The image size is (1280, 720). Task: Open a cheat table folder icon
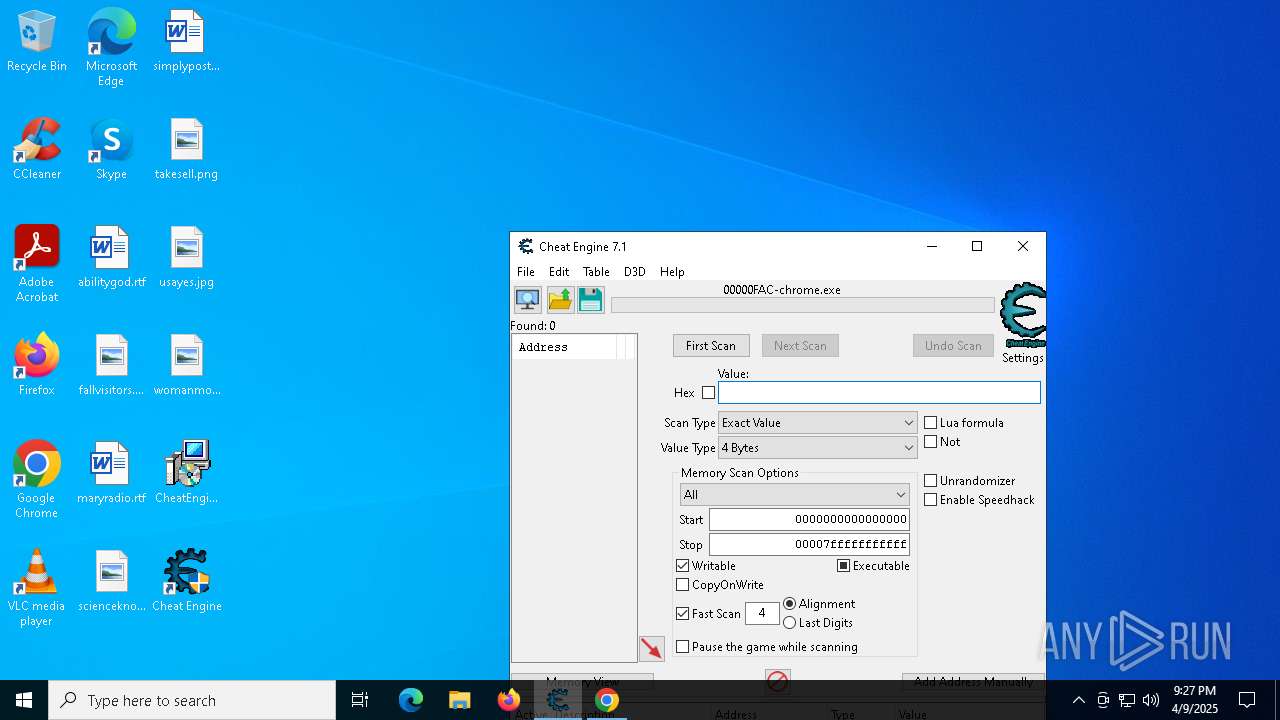click(560, 299)
